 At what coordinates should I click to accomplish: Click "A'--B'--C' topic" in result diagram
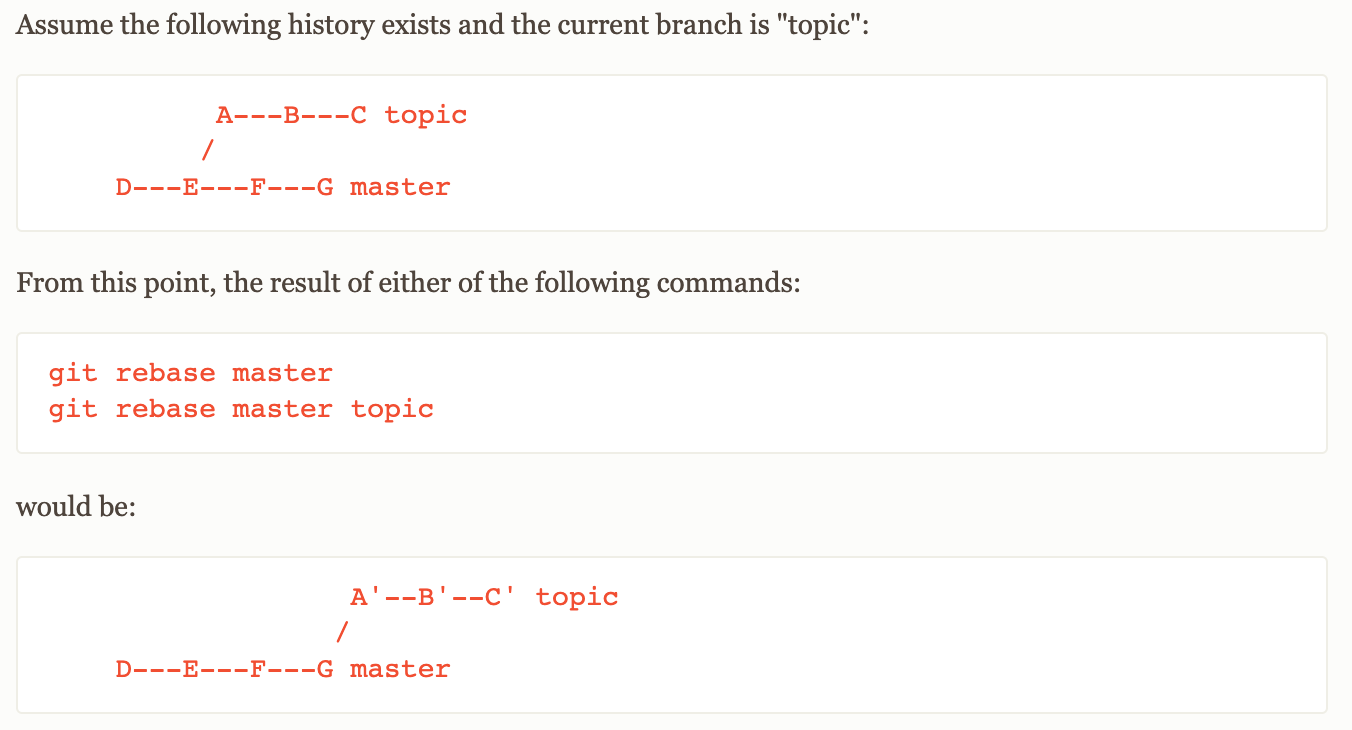point(484,597)
